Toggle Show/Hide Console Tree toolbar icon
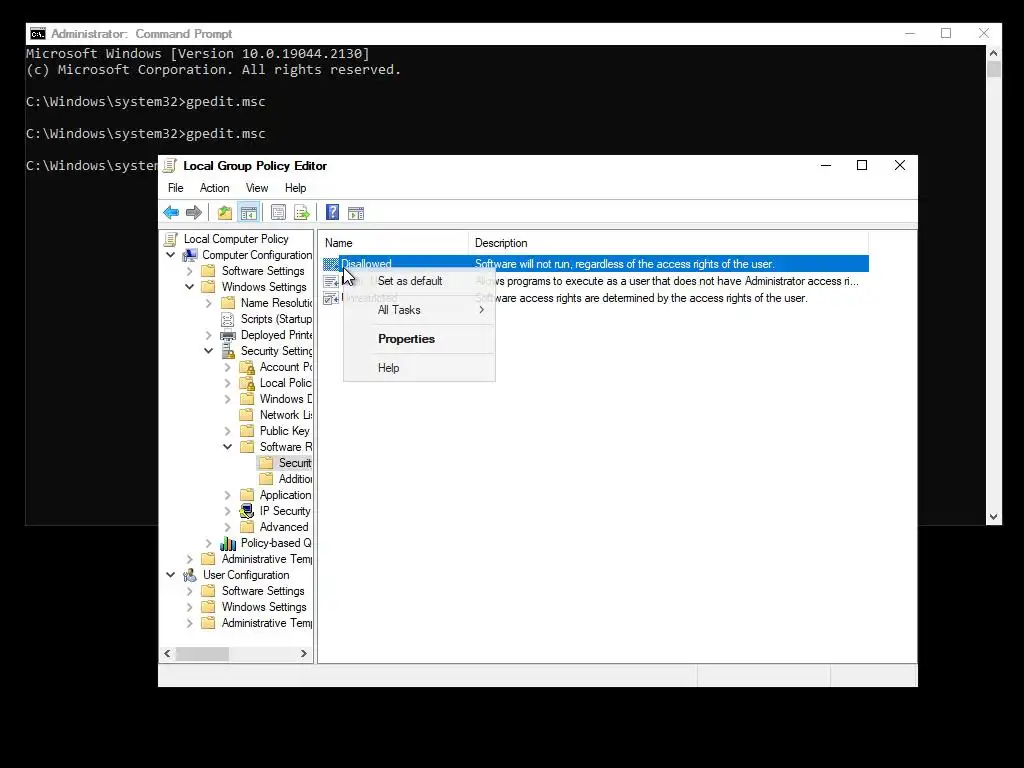Screen dimensions: 1024x768 pyautogui.click(x=249, y=212)
